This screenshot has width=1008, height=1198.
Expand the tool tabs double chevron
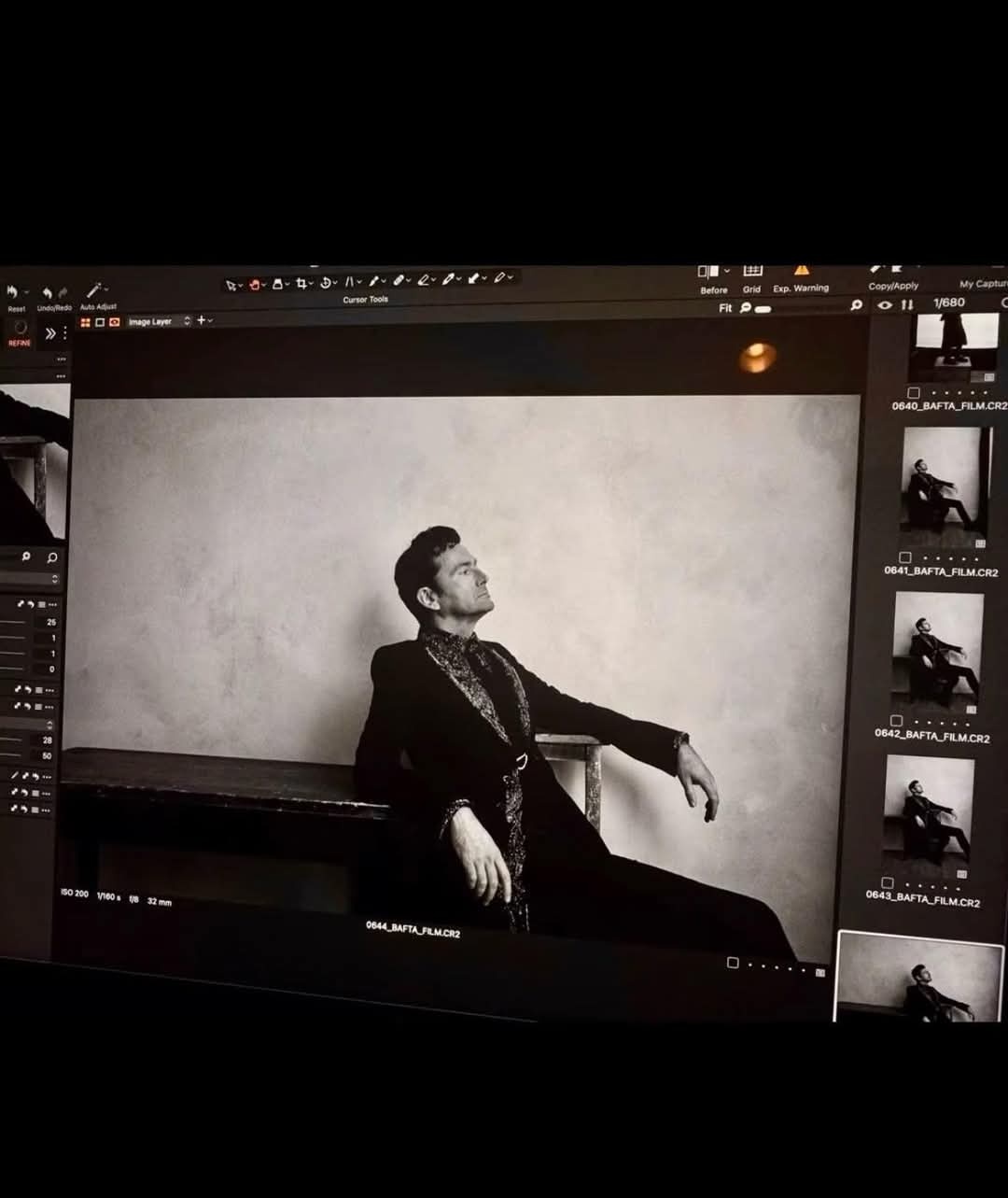49,333
